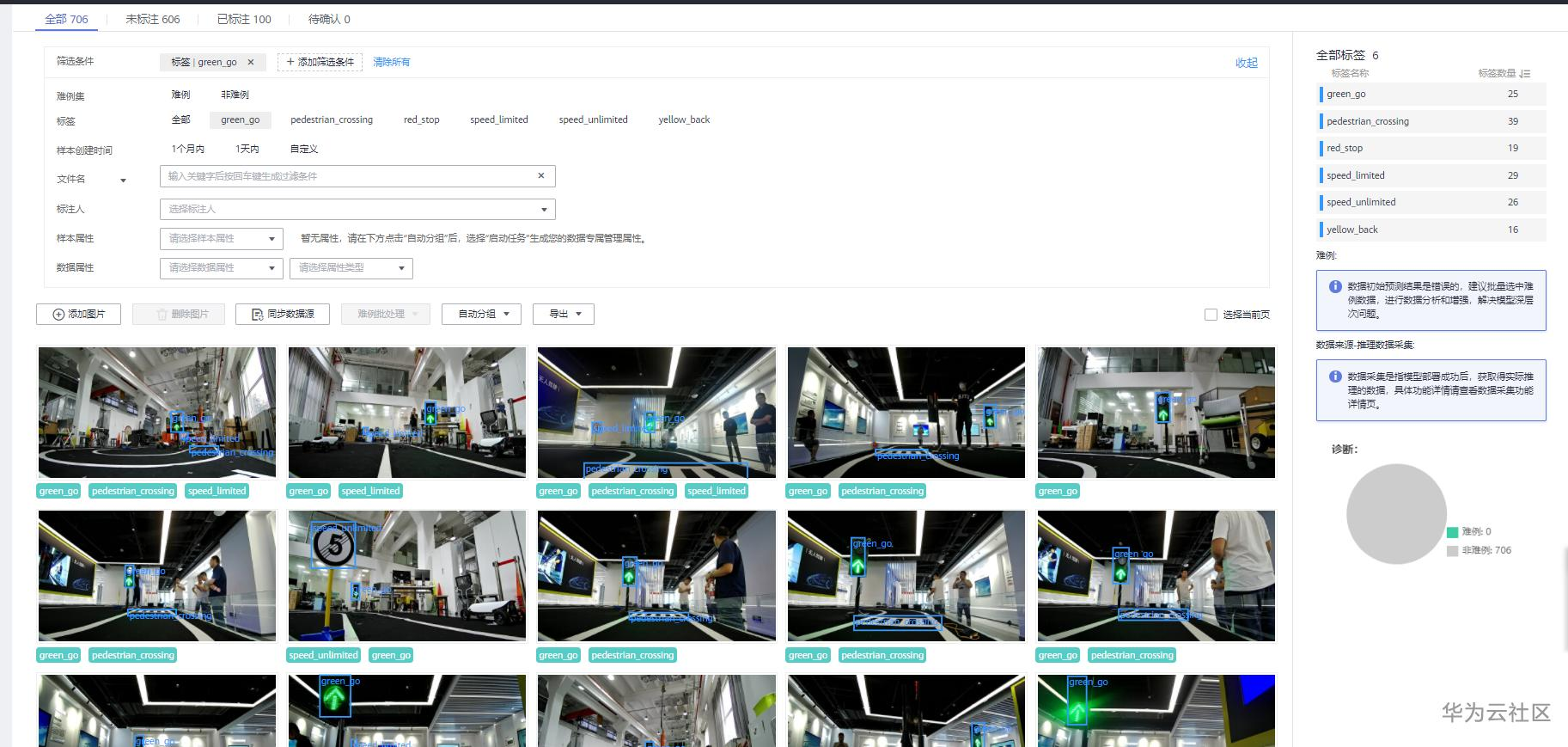Image resolution: width=1568 pixels, height=747 pixels.
Task: Open the 请选择属性类型 dropdown
Action: (351, 268)
